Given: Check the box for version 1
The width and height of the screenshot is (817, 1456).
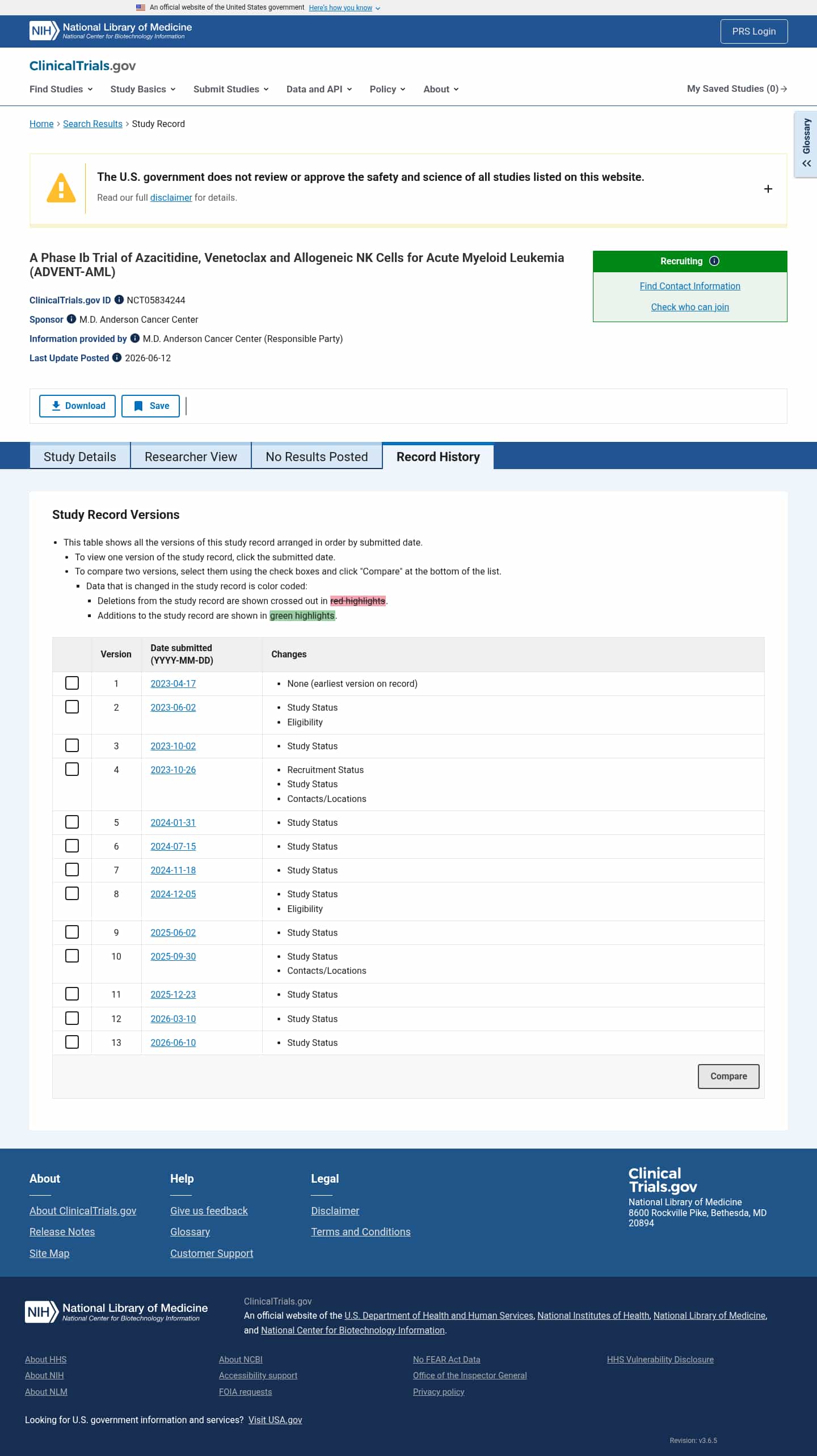Looking at the screenshot, I should pos(72,683).
